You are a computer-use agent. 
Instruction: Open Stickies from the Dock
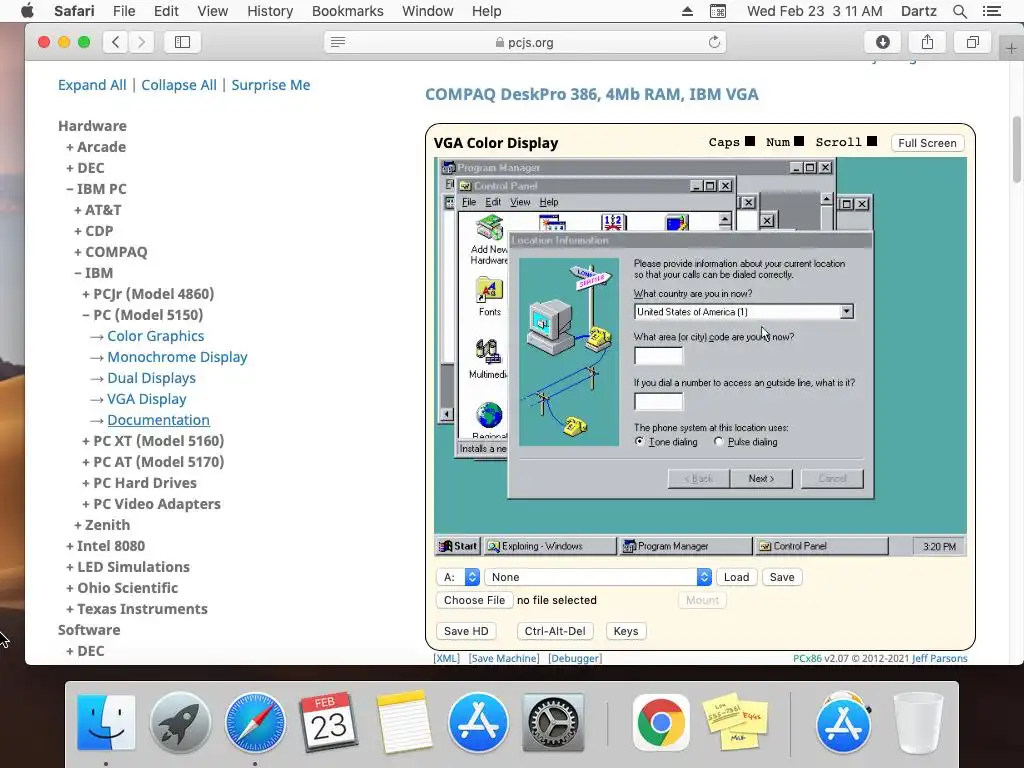click(x=735, y=723)
